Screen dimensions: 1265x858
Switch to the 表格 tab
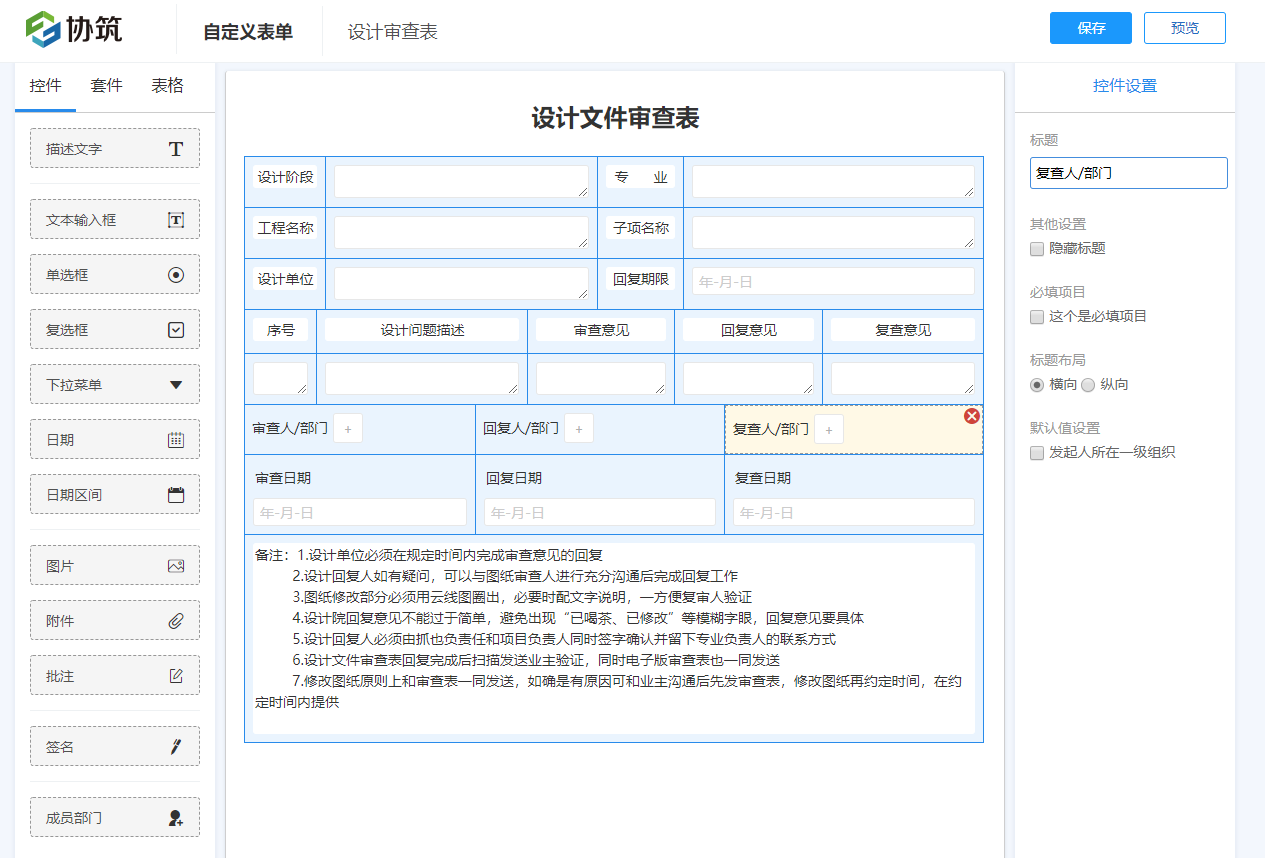[x=167, y=86]
